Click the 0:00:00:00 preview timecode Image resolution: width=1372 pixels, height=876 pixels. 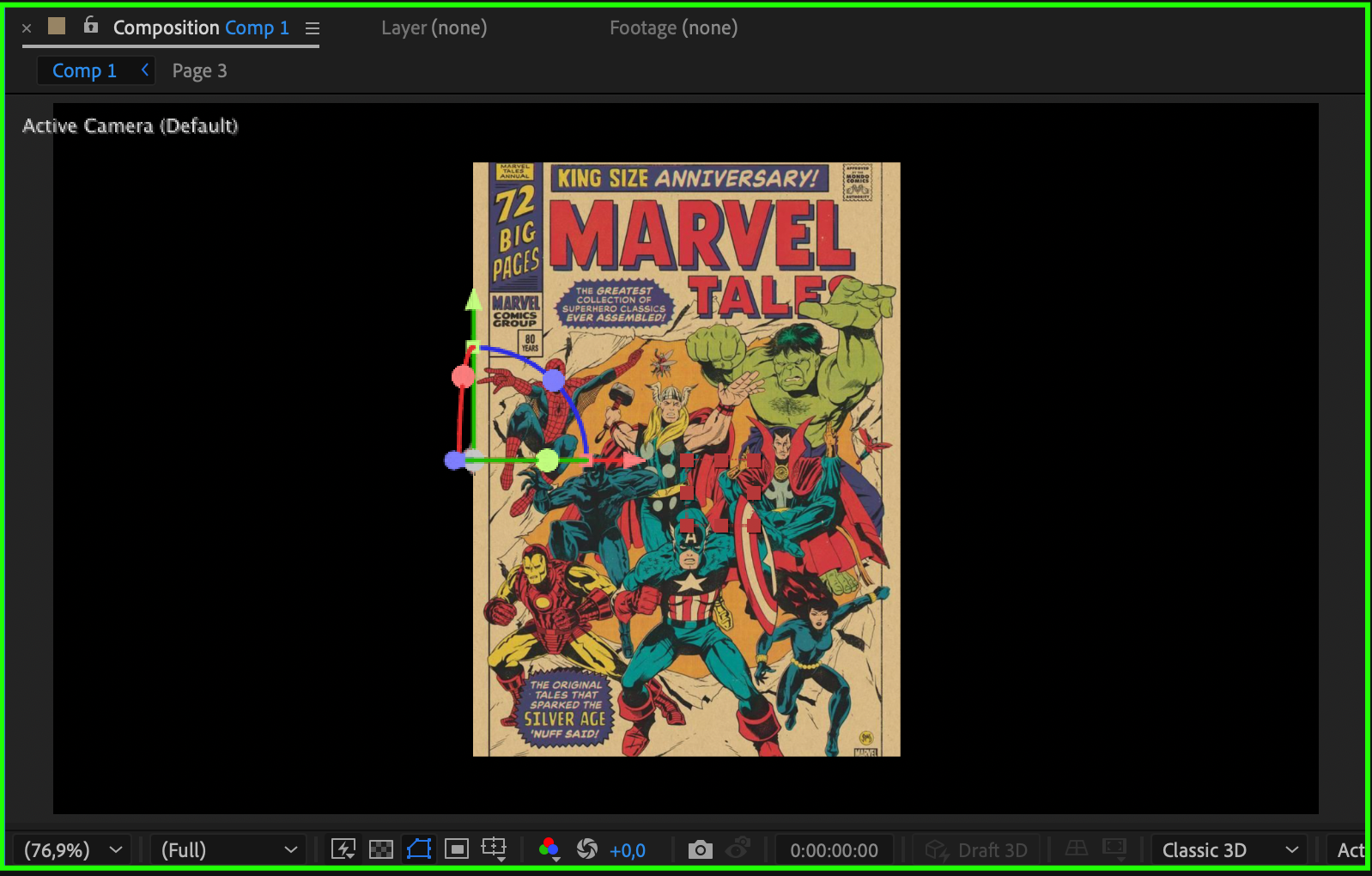pos(835,850)
